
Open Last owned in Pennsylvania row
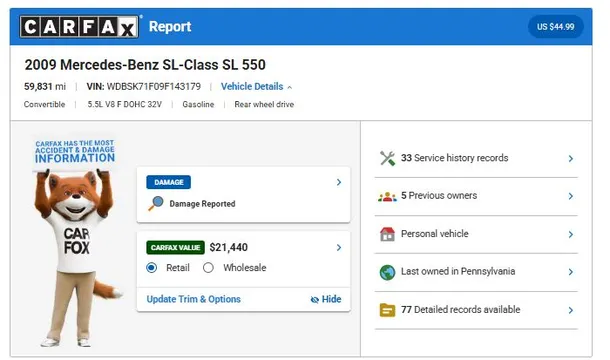click(x=476, y=272)
